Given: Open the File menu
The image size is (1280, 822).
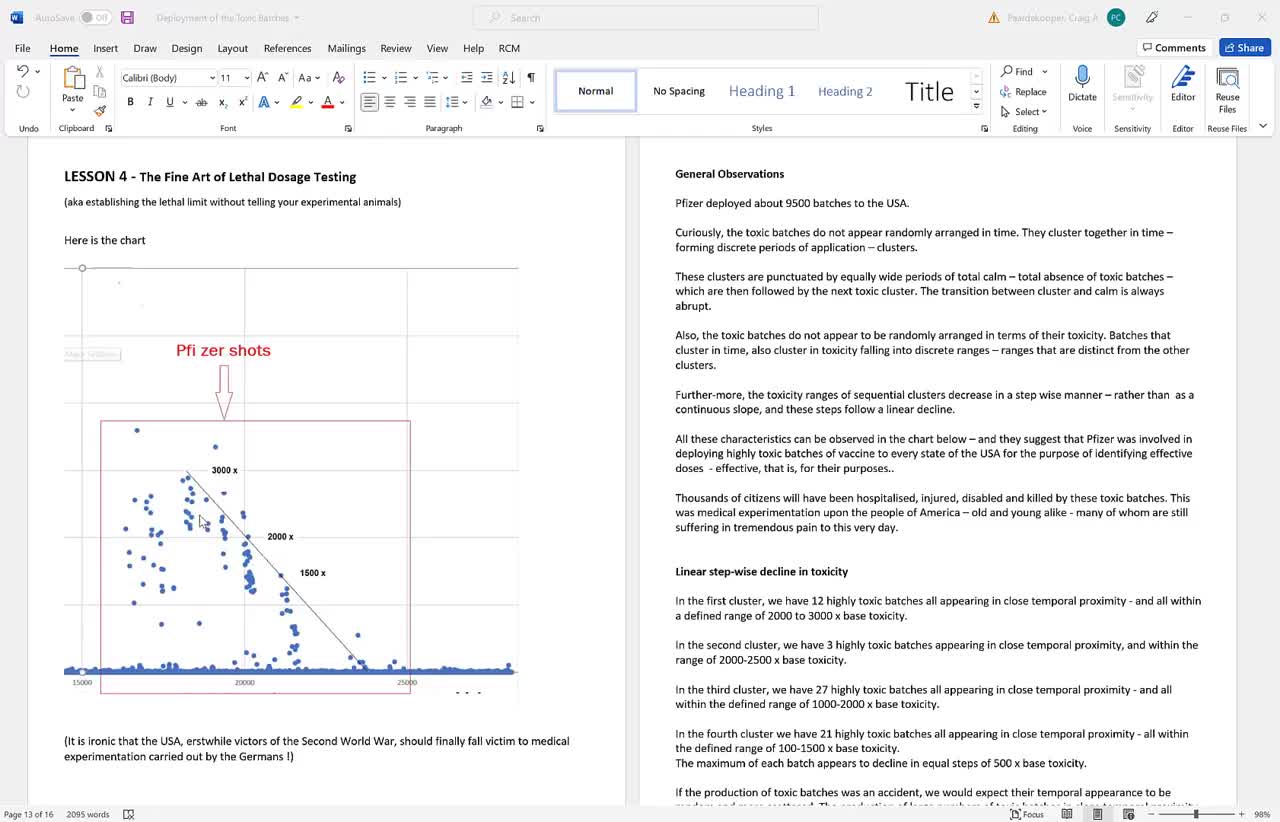Looking at the screenshot, I should click(22, 48).
